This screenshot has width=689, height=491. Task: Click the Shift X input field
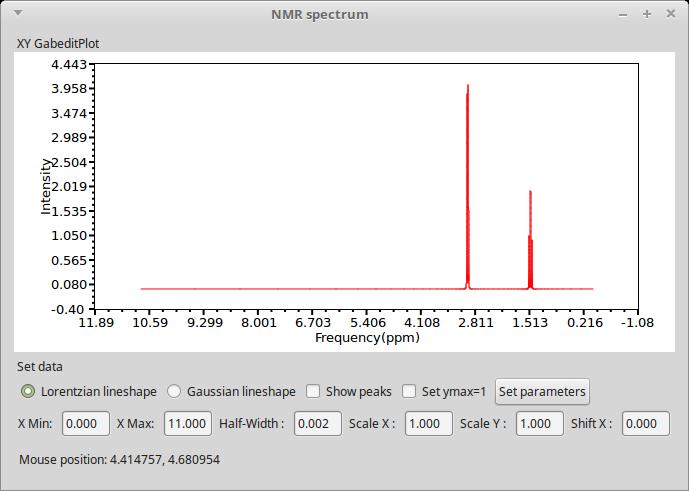tap(645, 423)
